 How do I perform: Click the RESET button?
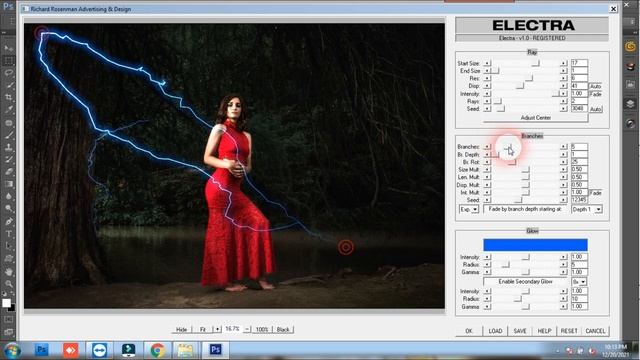coord(569,331)
